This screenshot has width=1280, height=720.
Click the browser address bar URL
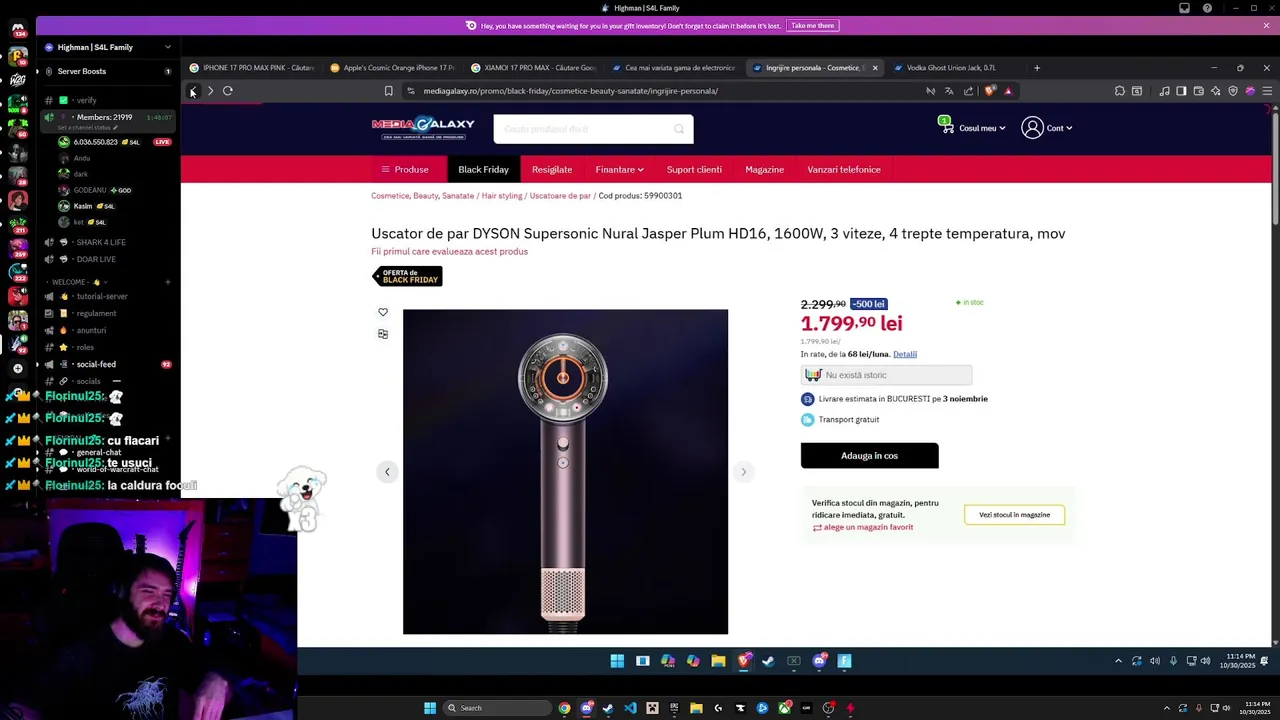[x=570, y=91]
